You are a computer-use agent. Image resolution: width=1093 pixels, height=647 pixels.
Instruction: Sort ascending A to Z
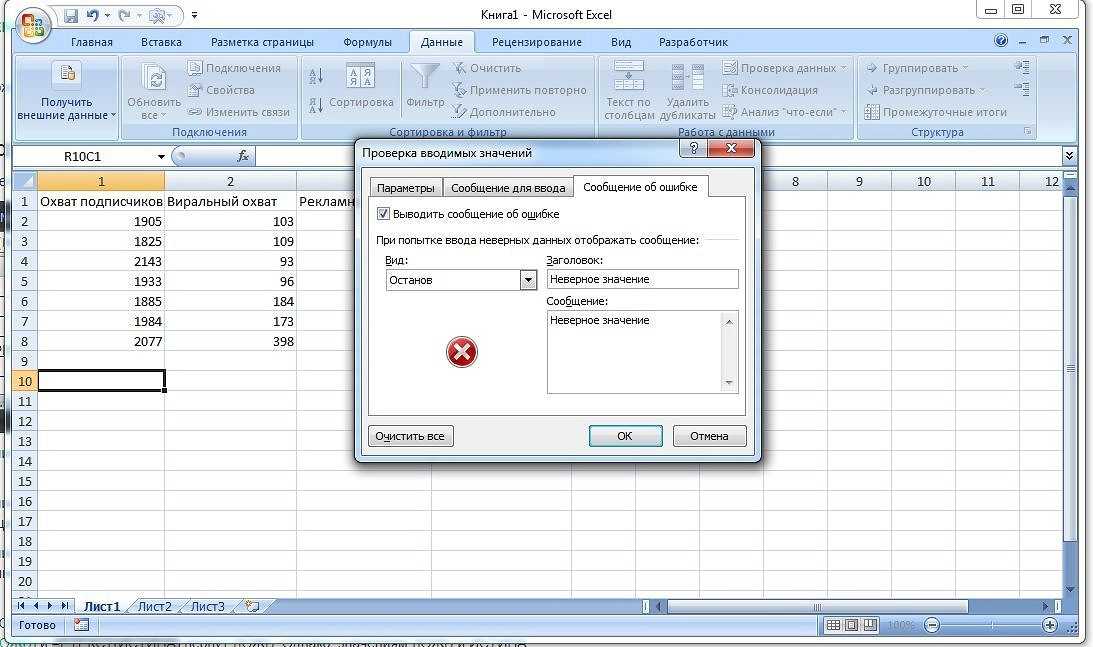(x=315, y=75)
